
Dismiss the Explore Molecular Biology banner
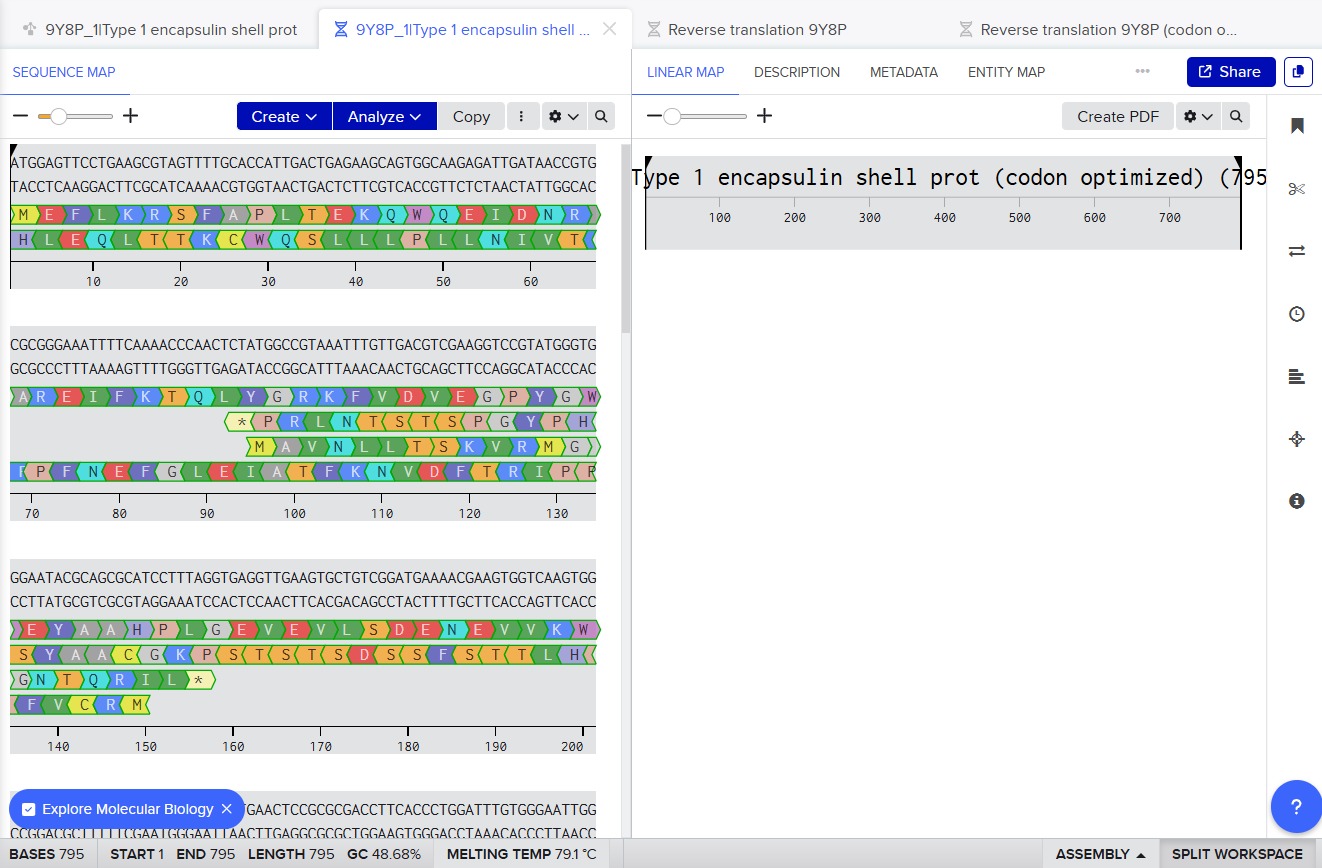pos(227,809)
